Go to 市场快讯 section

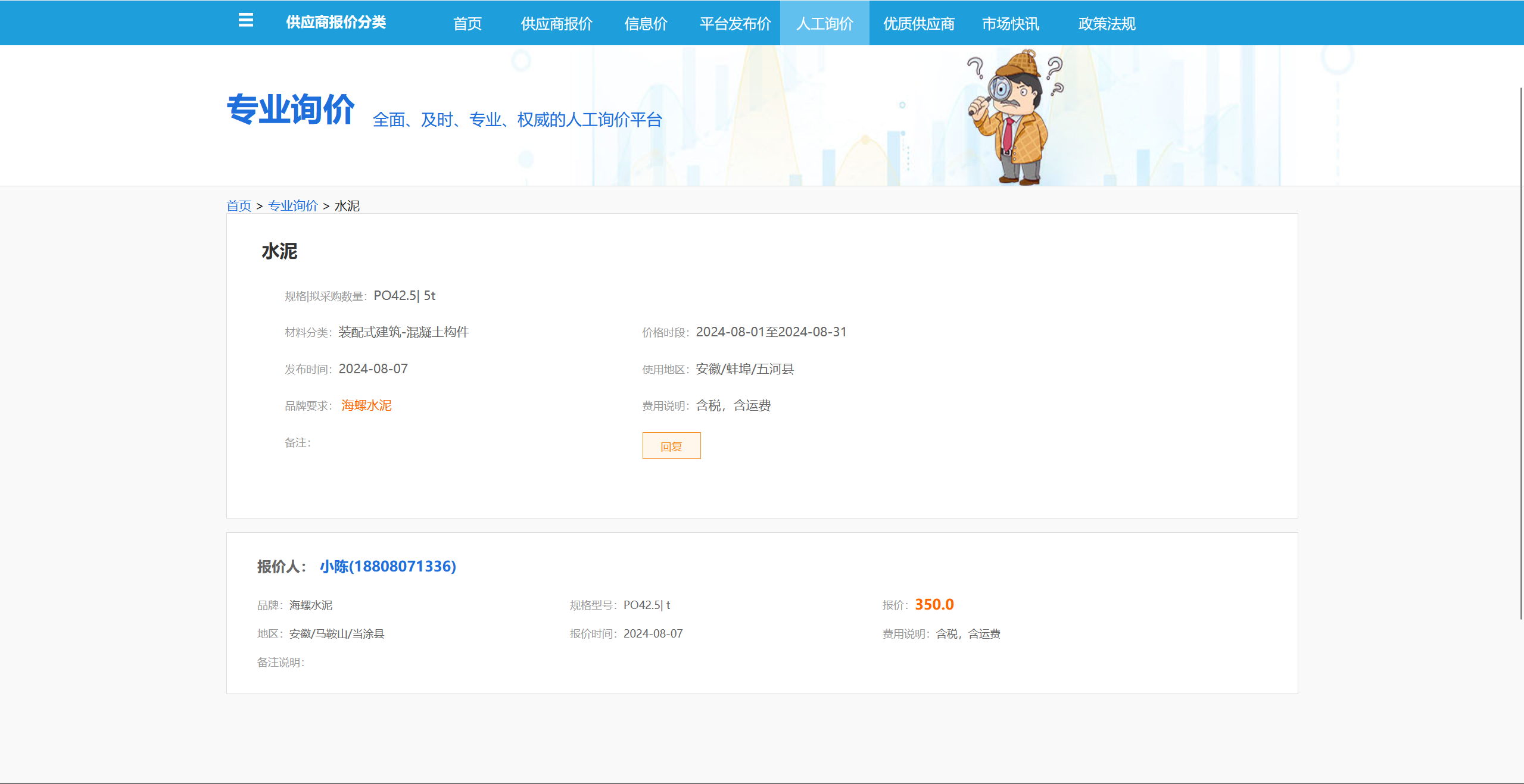click(x=1010, y=24)
